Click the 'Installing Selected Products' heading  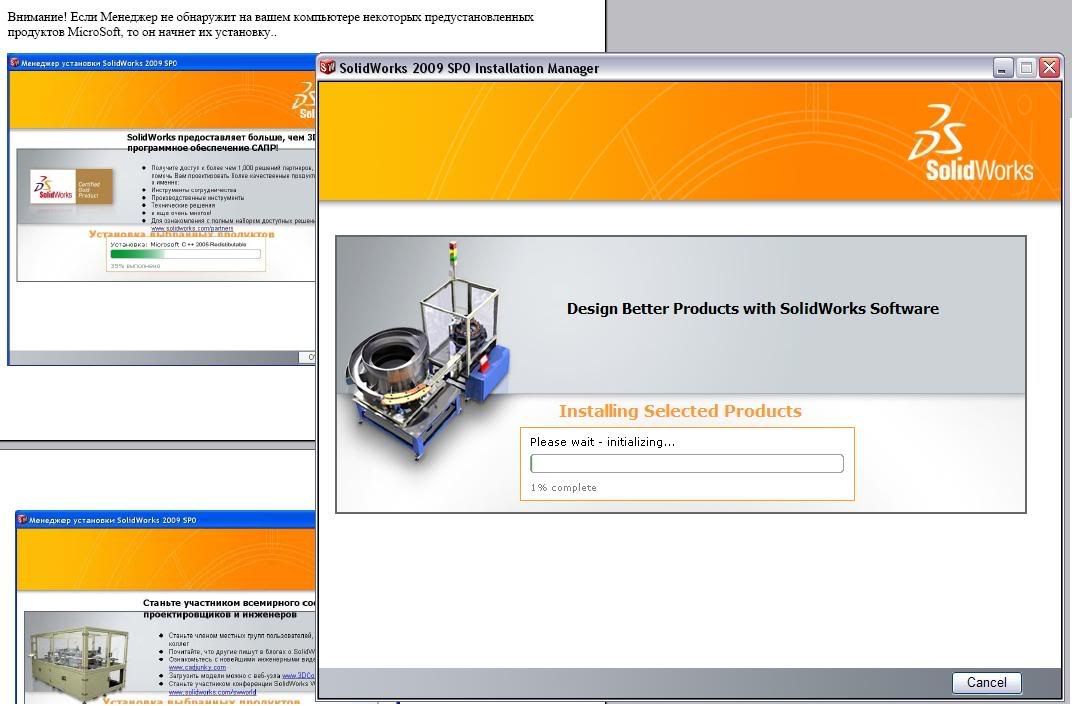pyautogui.click(x=680, y=411)
